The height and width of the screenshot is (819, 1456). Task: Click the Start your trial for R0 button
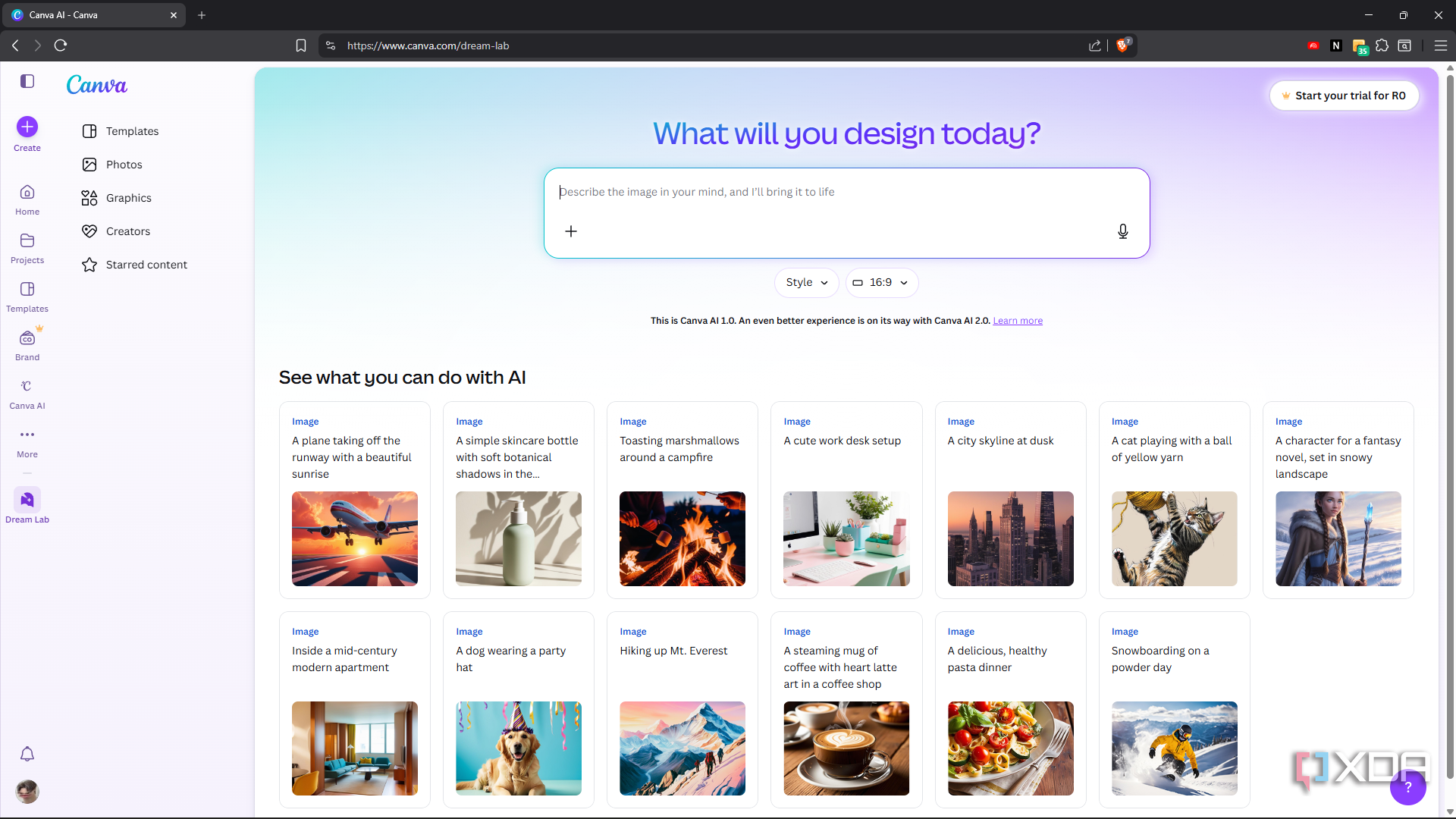(1344, 96)
